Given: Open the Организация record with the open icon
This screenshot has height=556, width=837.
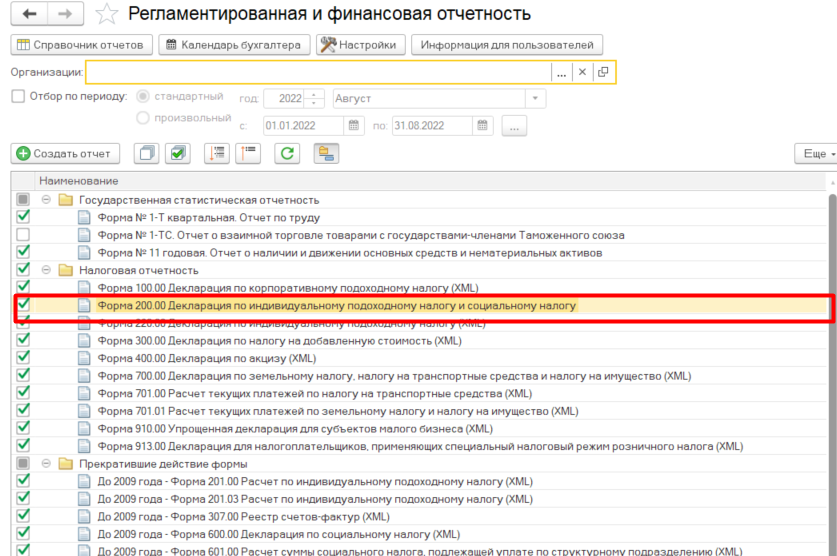Looking at the screenshot, I should [x=603, y=72].
